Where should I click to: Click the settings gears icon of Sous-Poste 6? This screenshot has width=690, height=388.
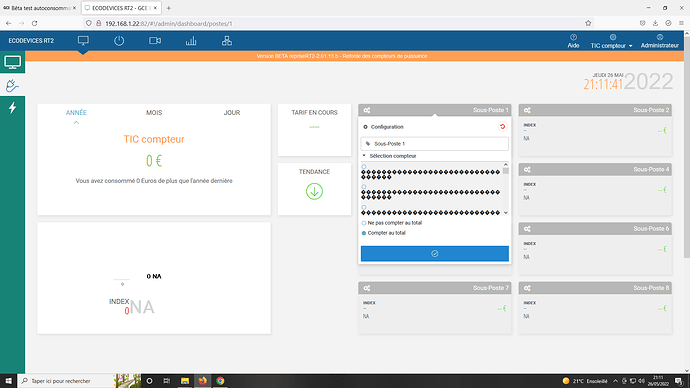527,229
